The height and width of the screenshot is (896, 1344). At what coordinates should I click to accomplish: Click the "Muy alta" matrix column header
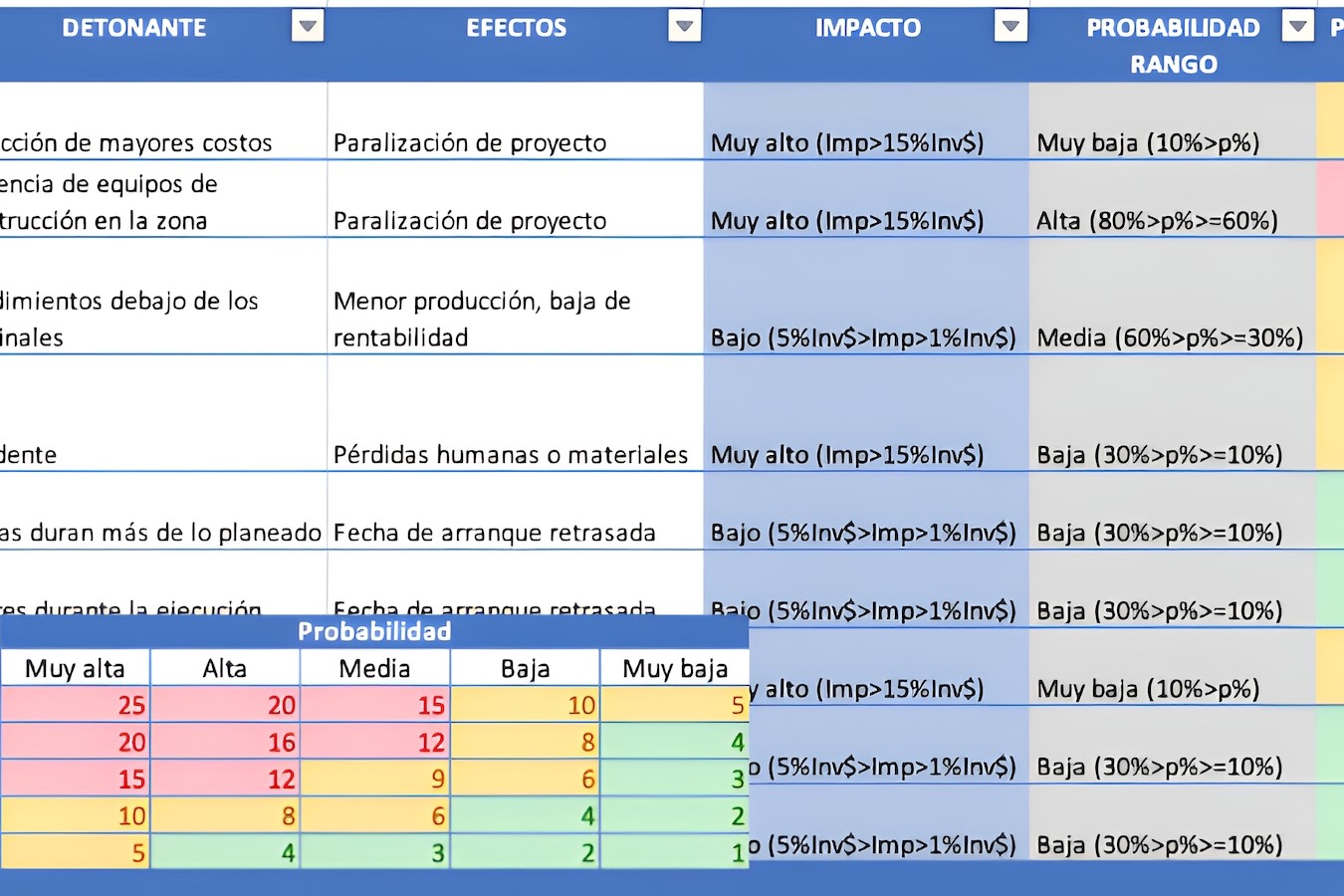[x=75, y=668]
